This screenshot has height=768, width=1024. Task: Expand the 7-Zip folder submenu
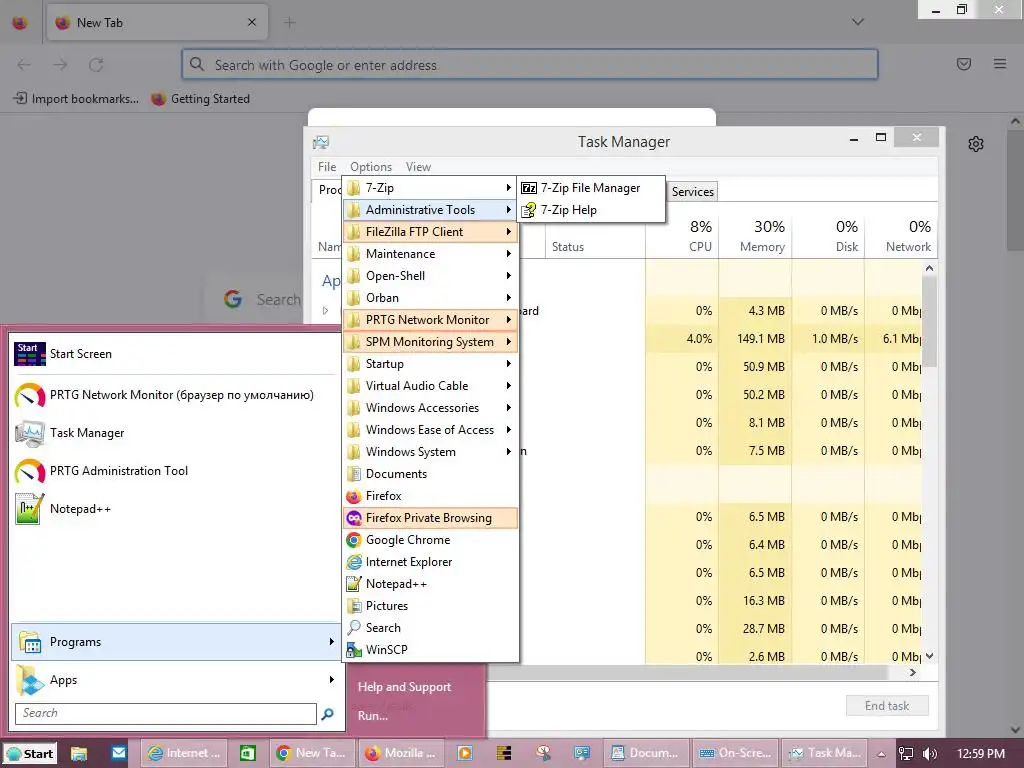point(430,188)
